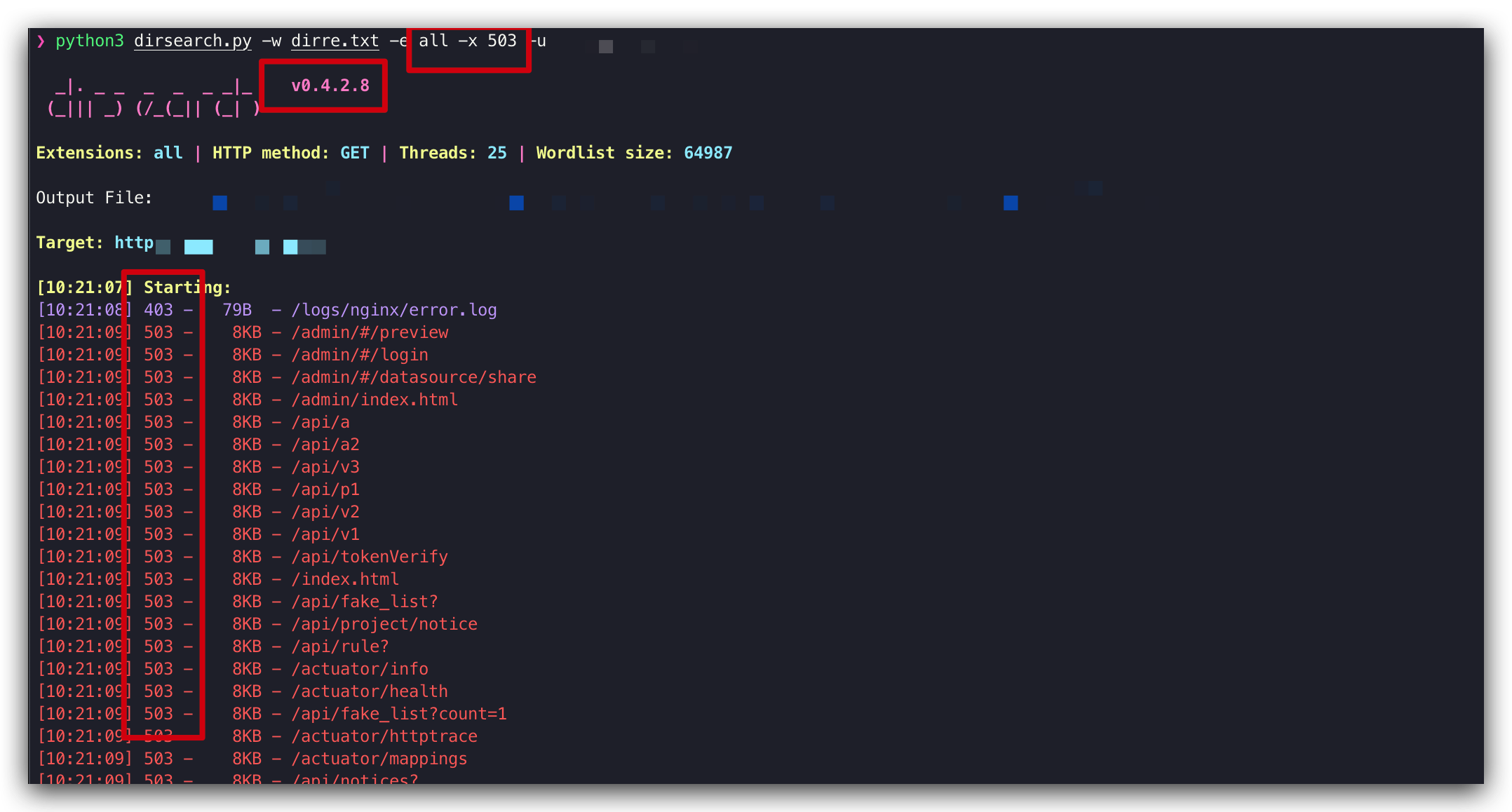Click the /api/tokenVerify result line

(370, 556)
